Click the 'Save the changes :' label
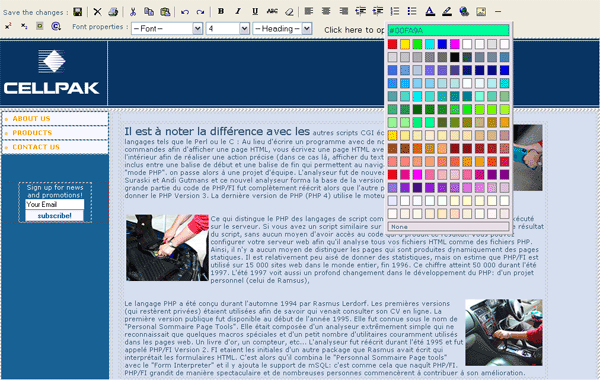The image size is (600, 380). coord(36,12)
